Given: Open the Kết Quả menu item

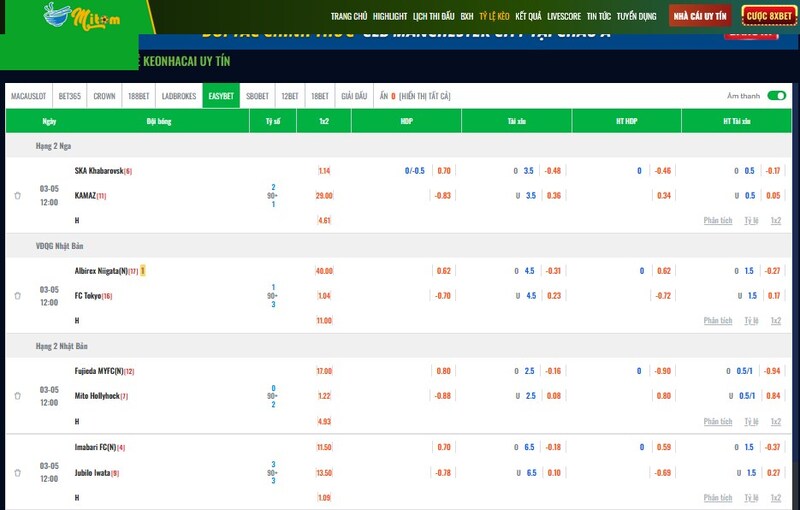Looking at the screenshot, I should (528, 16).
